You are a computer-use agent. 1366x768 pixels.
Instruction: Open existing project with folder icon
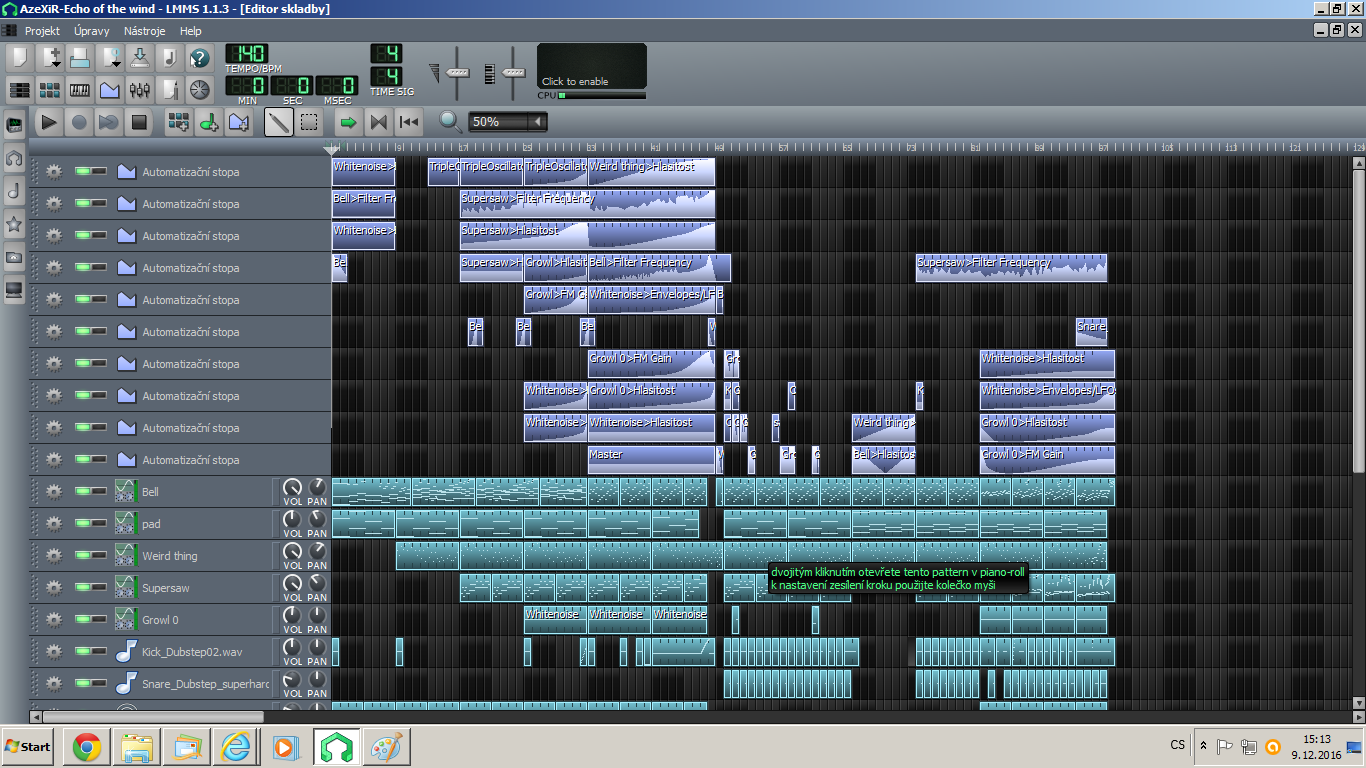click(x=79, y=57)
